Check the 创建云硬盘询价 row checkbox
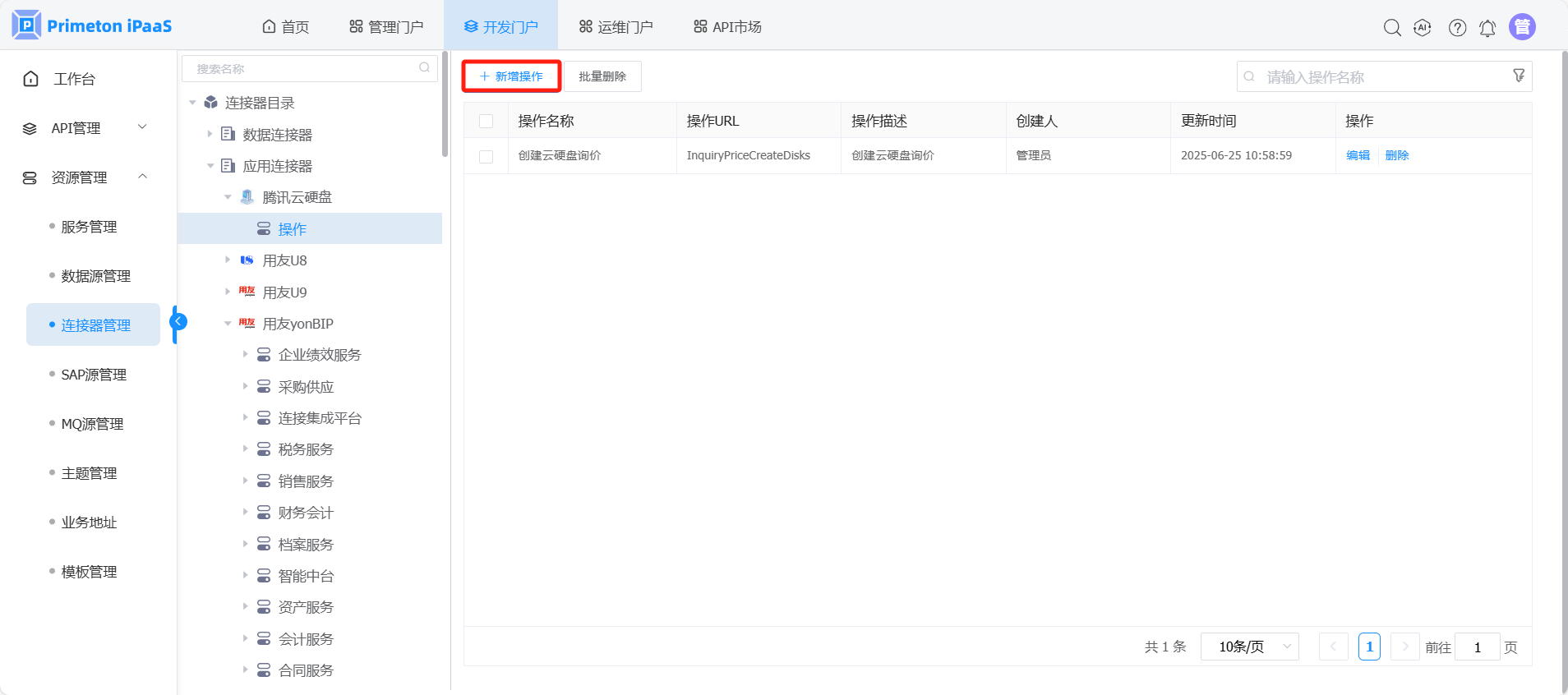This screenshot has height=695, width=1568. pos(487,156)
